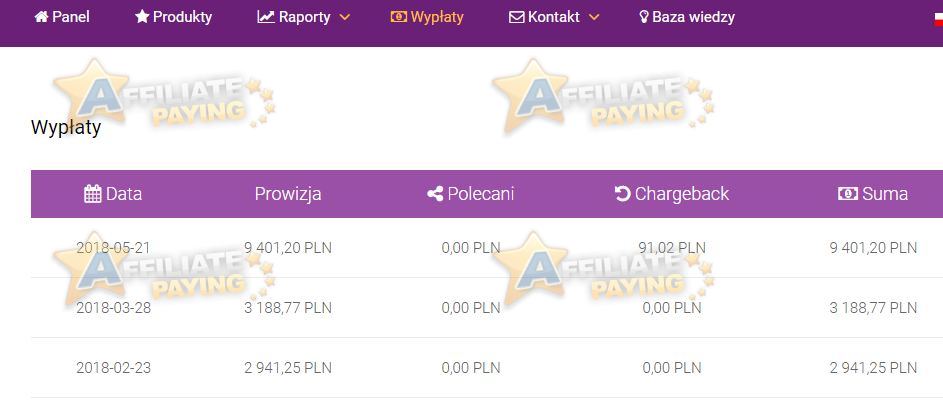
Task: Click the money icon beside Wypłaty
Action: pos(399,17)
